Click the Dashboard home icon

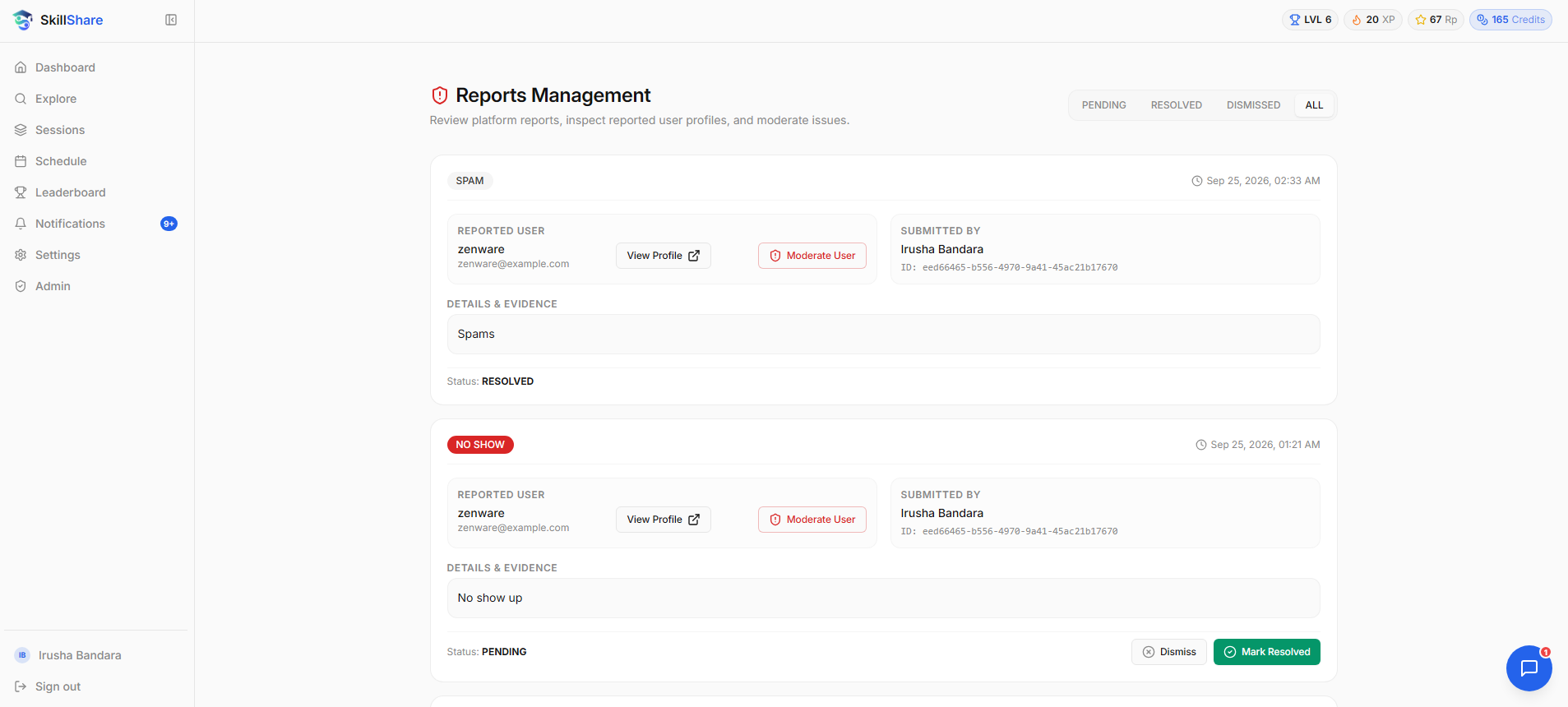[x=21, y=67]
